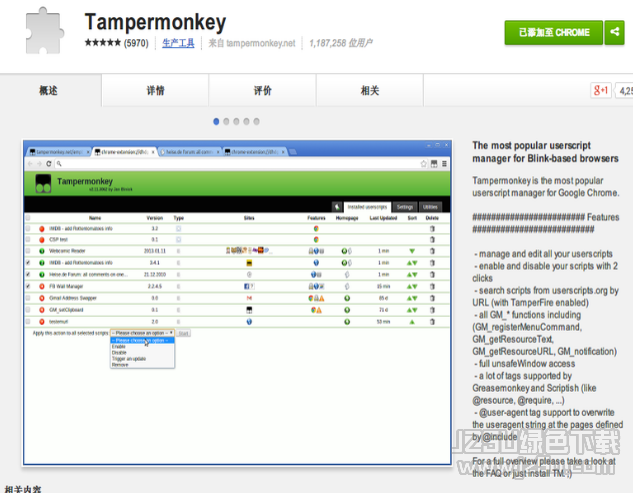Click the reload icon in screenshot browser
The width and height of the screenshot is (633, 493).
(x=48, y=164)
